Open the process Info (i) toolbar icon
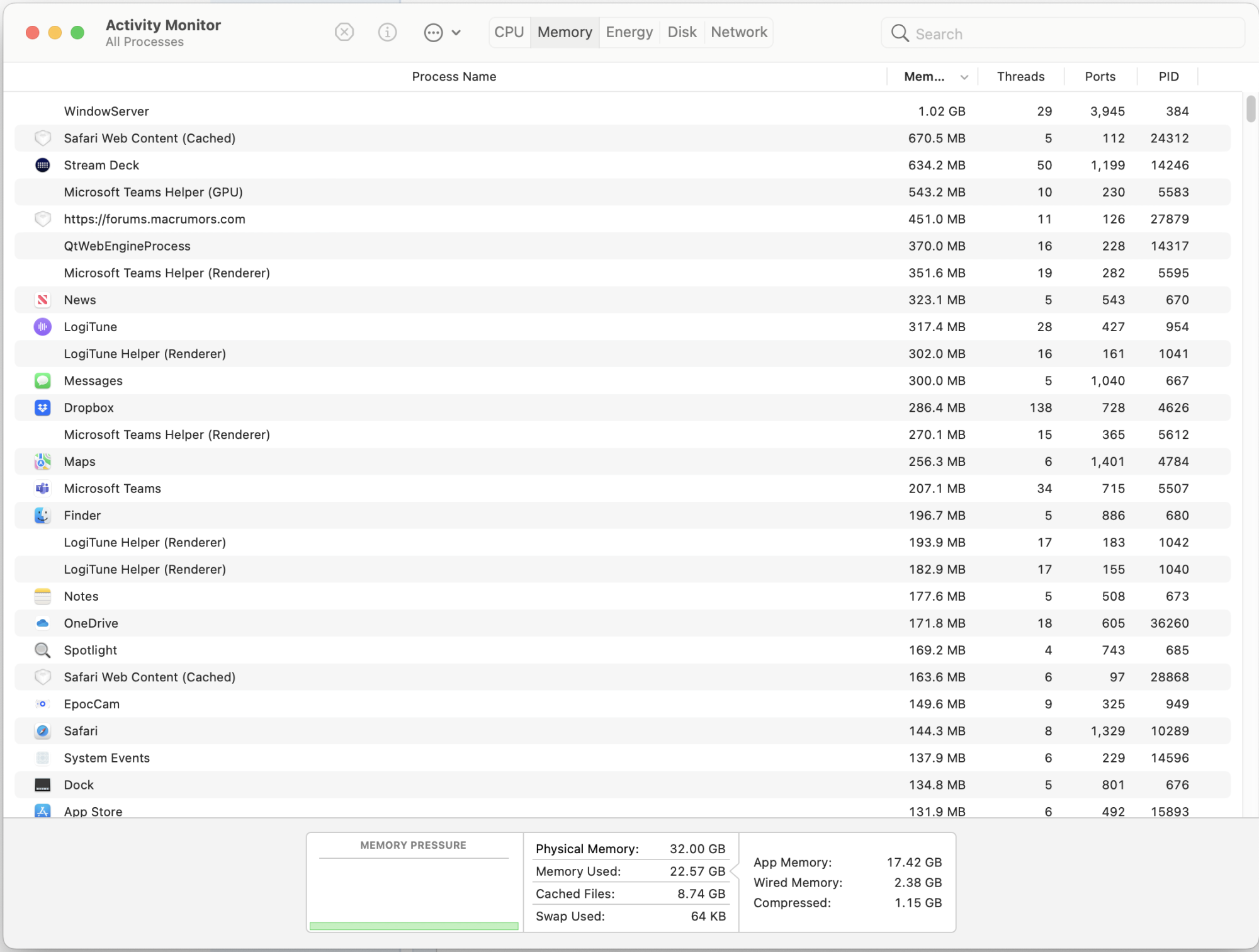1259x952 pixels. tap(387, 32)
